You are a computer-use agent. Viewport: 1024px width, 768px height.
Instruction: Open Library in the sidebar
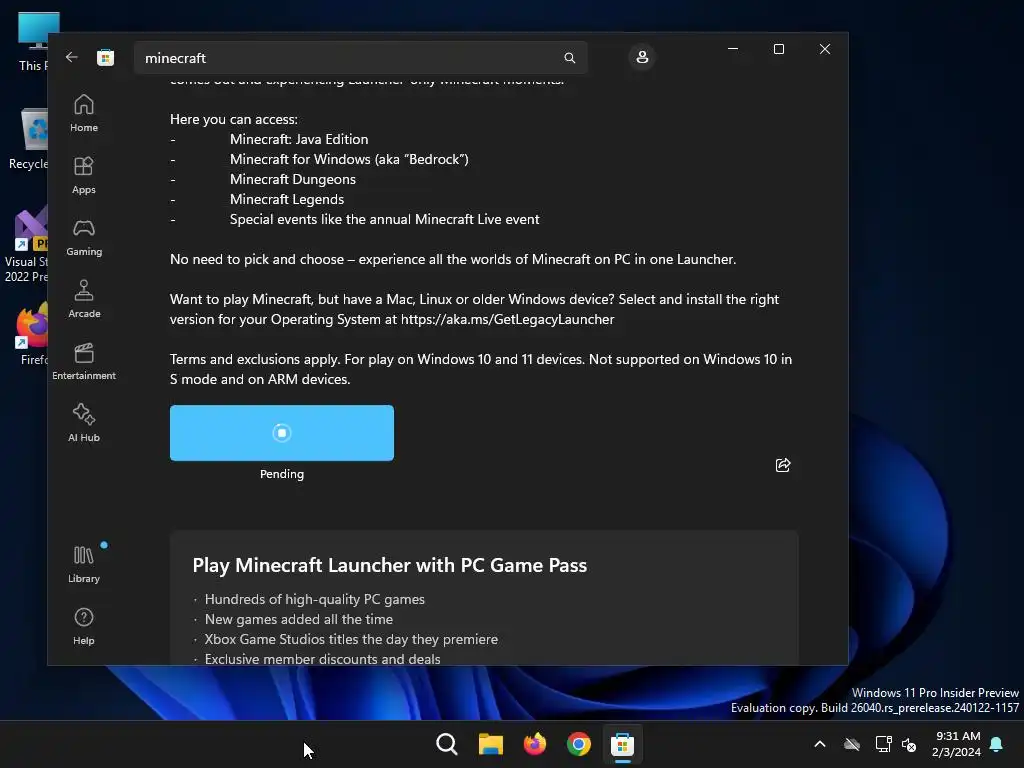click(x=84, y=564)
